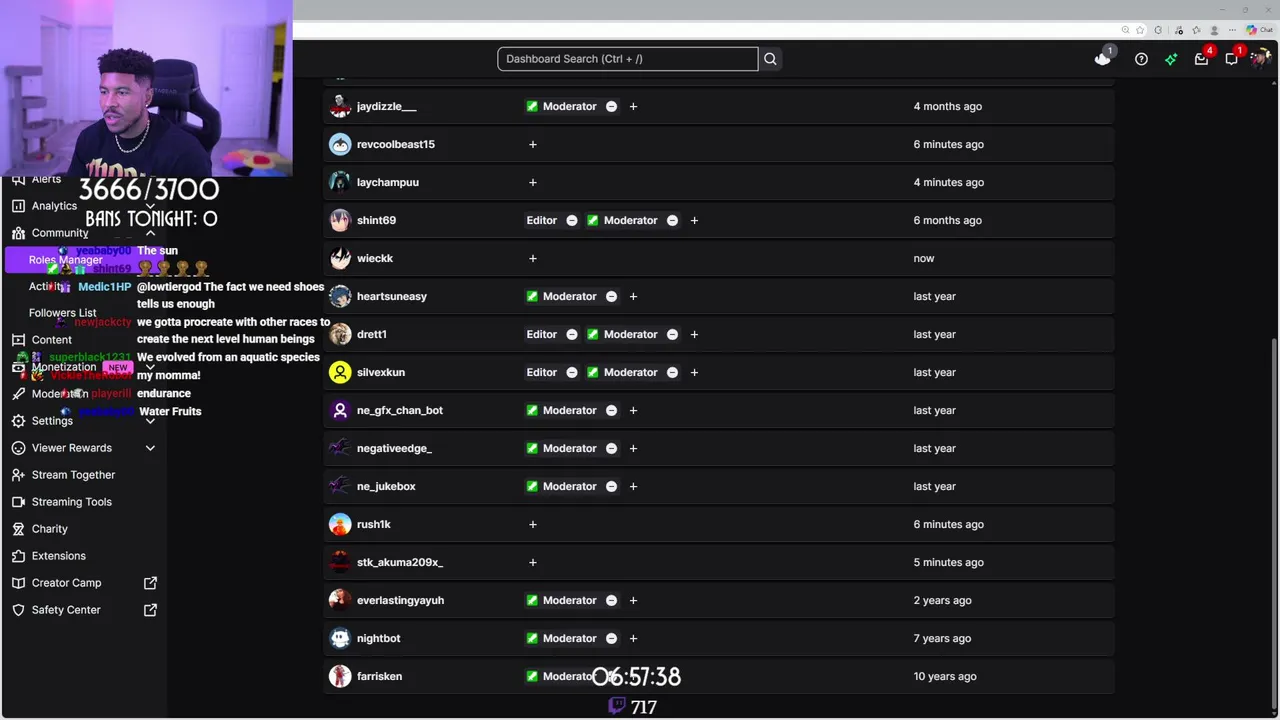Screen dimensions: 1280x720
Task: Add another role to negativeedge_
Action: (633, 448)
